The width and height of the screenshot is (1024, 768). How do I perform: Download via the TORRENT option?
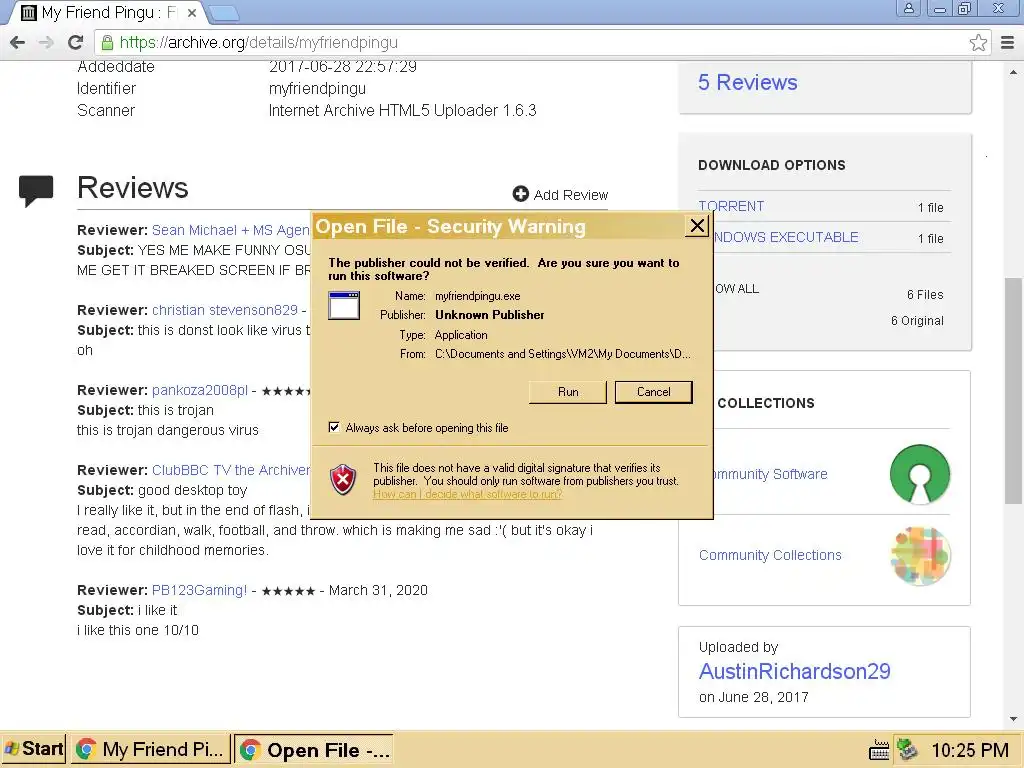click(x=731, y=206)
